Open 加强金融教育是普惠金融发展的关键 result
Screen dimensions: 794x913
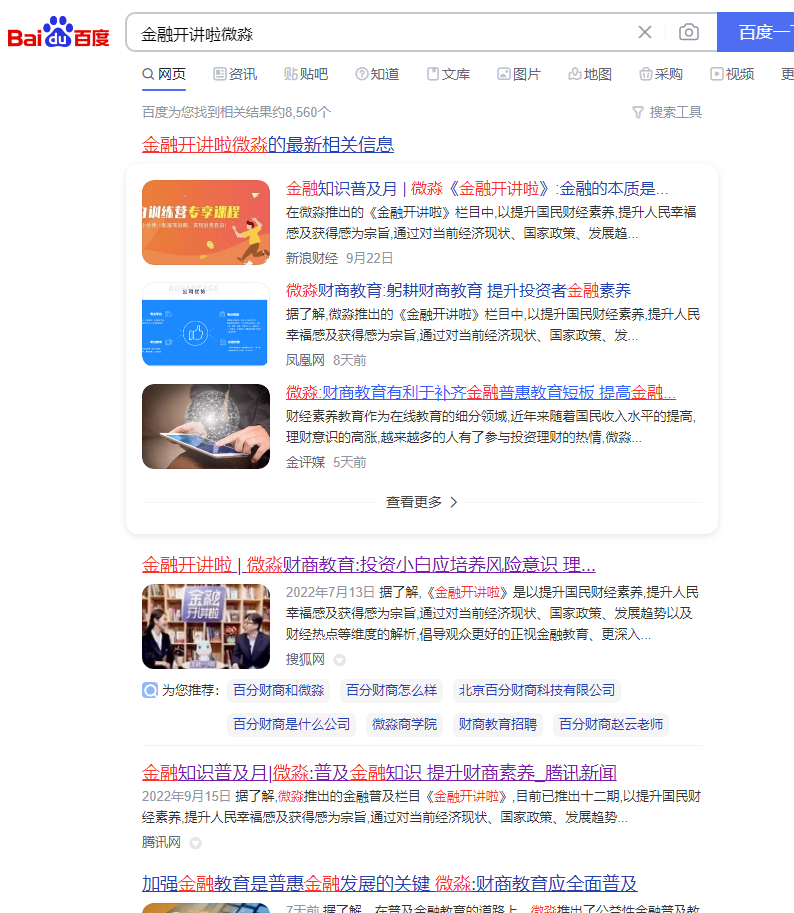(x=389, y=883)
